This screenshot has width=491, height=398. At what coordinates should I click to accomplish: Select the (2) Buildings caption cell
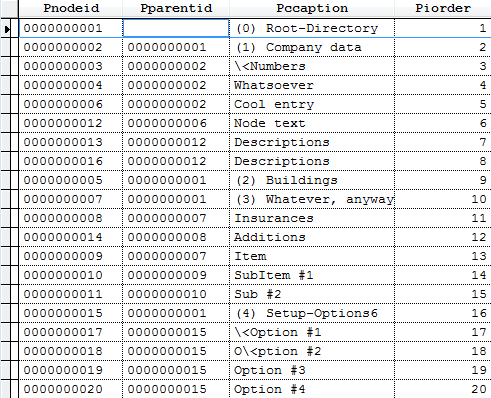[312, 180]
